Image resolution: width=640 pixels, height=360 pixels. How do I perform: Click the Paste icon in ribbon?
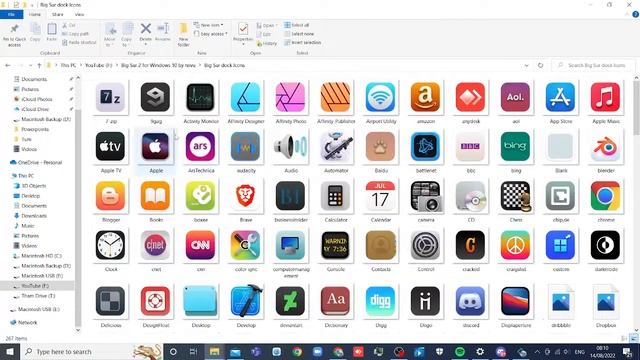[x=51, y=32]
